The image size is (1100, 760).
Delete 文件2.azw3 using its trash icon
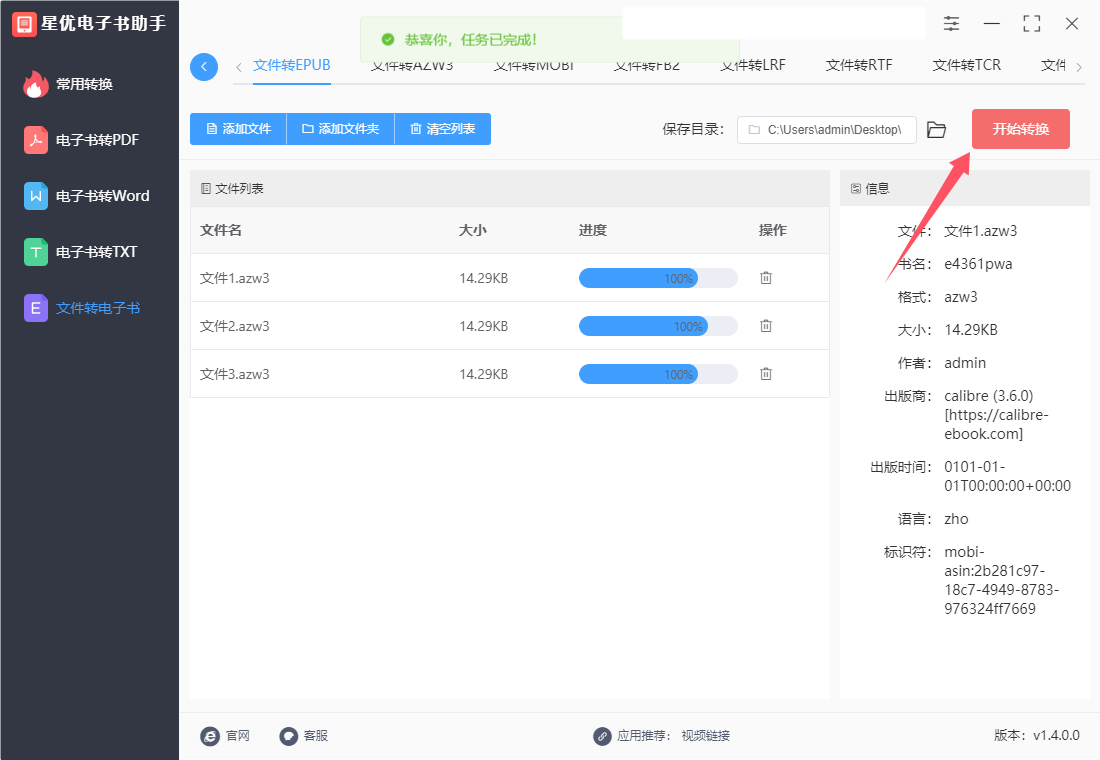[x=766, y=326]
